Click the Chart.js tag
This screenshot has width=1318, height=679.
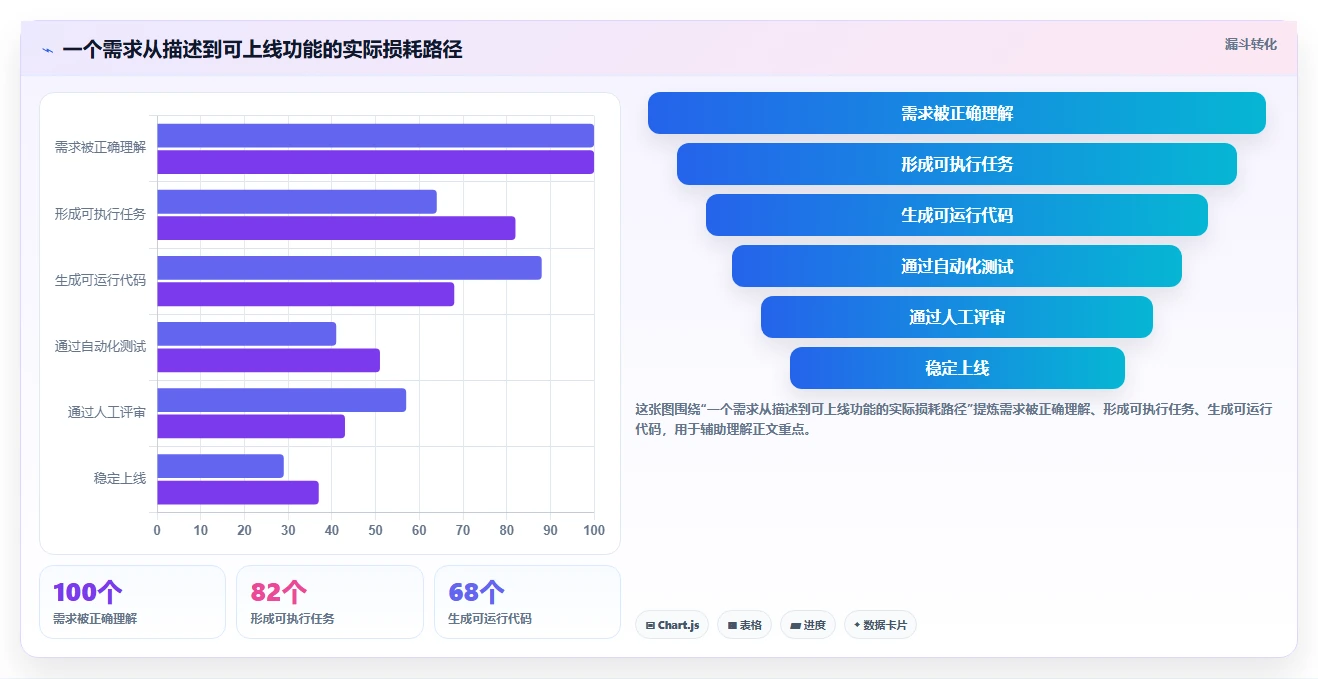pos(672,625)
